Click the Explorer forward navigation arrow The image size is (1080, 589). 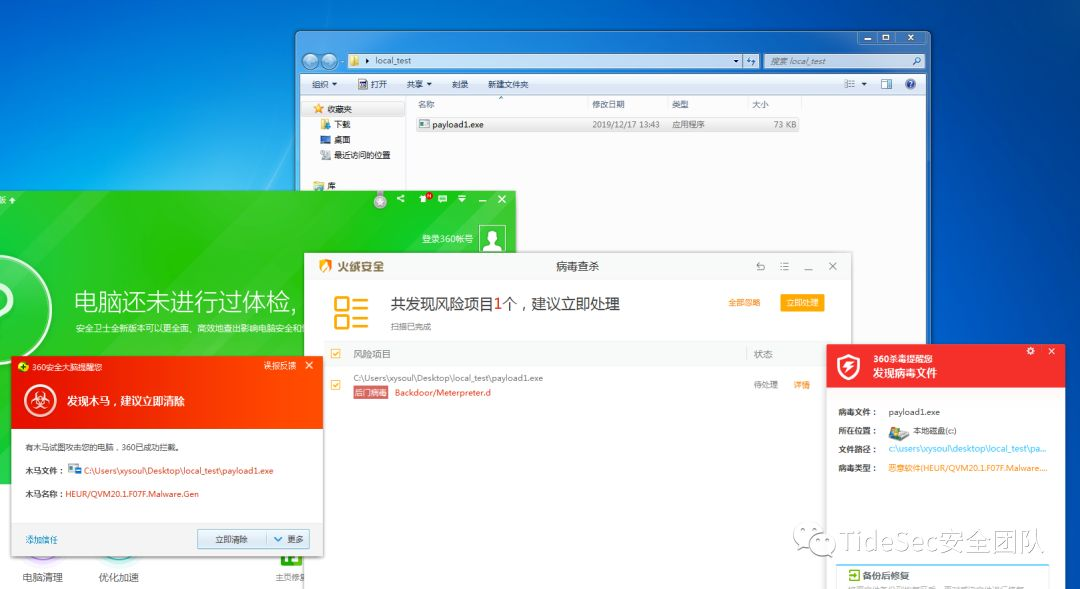[329, 61]
